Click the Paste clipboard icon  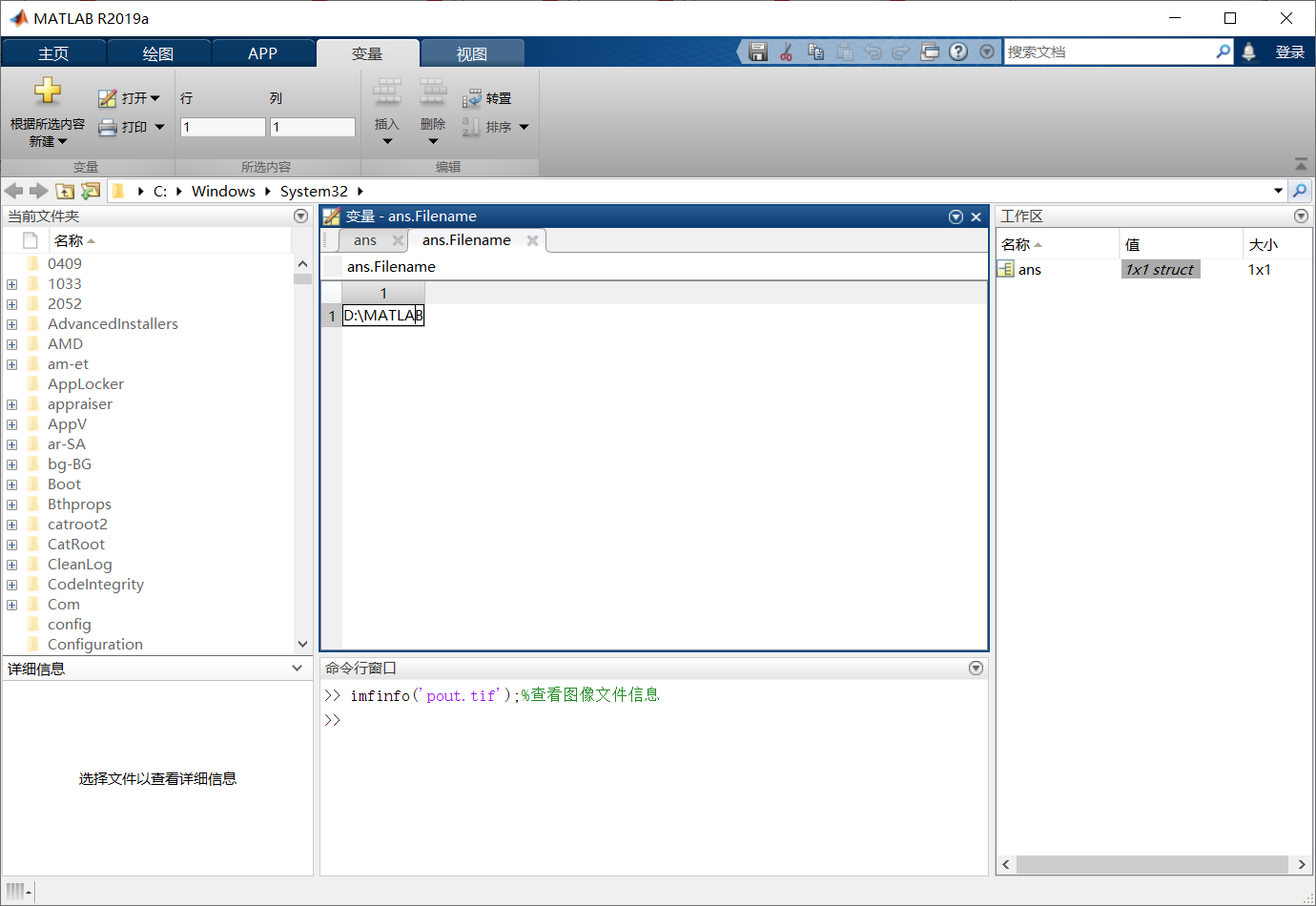pyautogui.click(x=845, y=51)
